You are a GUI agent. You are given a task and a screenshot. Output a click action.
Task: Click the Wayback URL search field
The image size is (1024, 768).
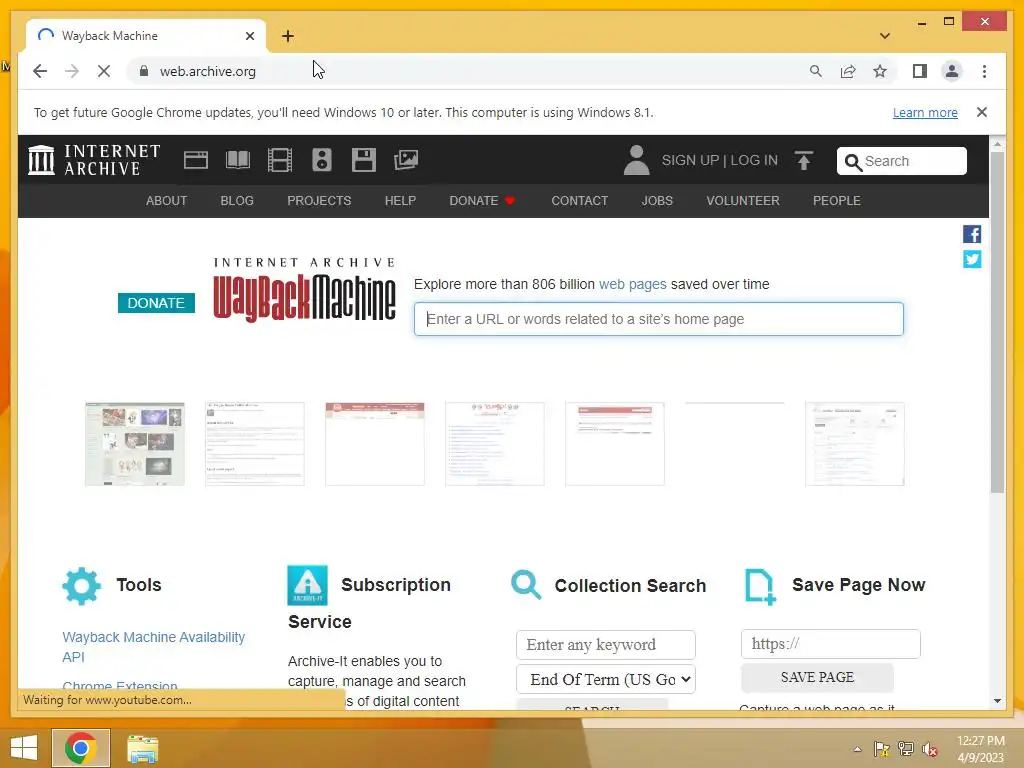(x=658, y=319)
